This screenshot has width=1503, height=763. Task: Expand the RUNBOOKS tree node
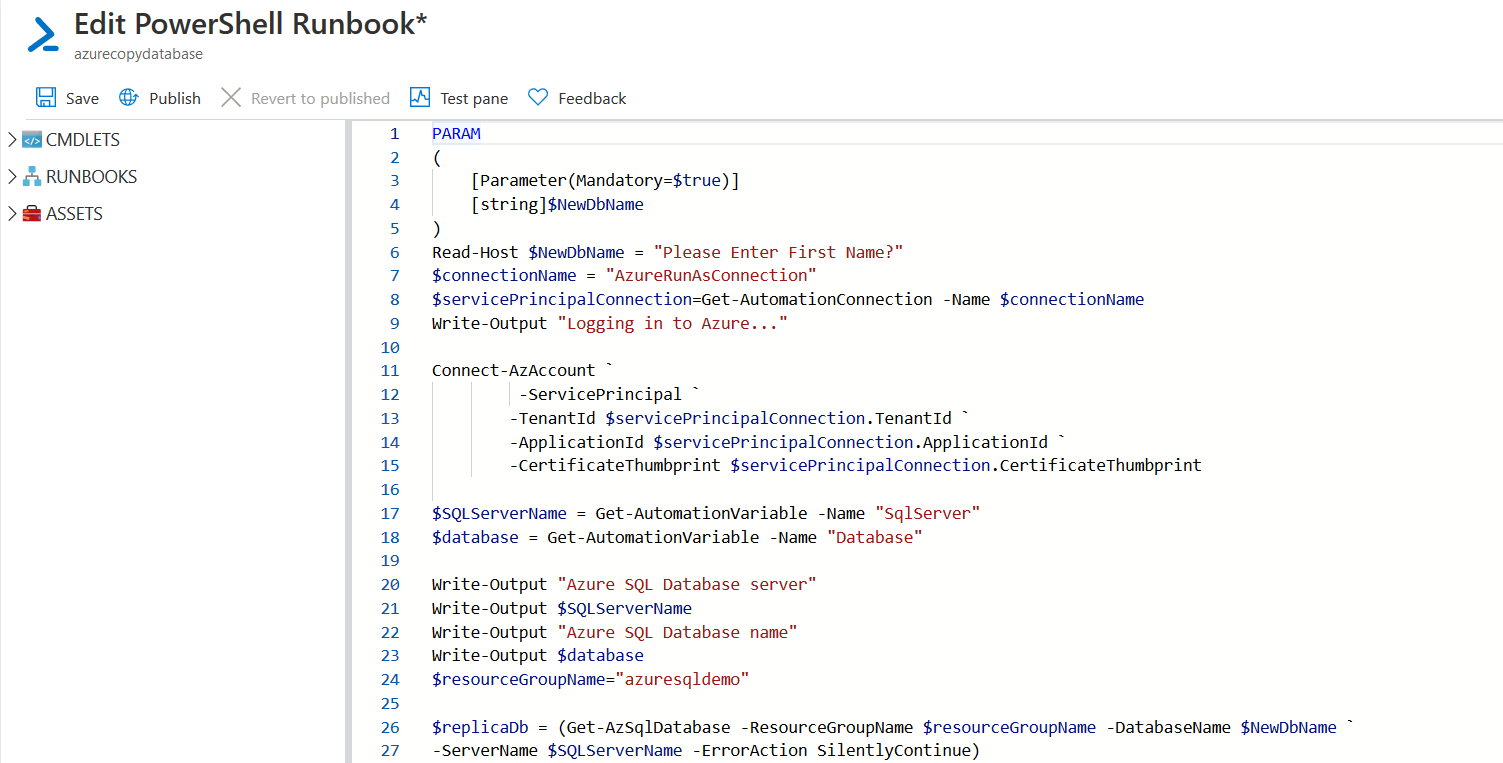tap(12, 177)
